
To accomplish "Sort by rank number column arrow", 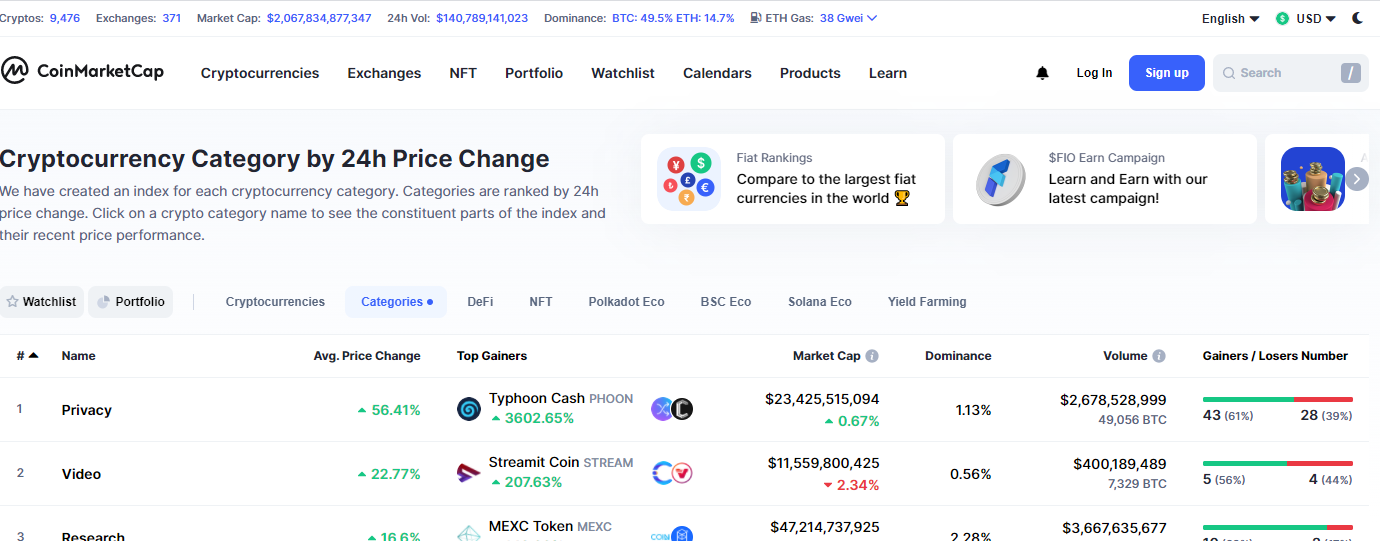I will [34, 355].
